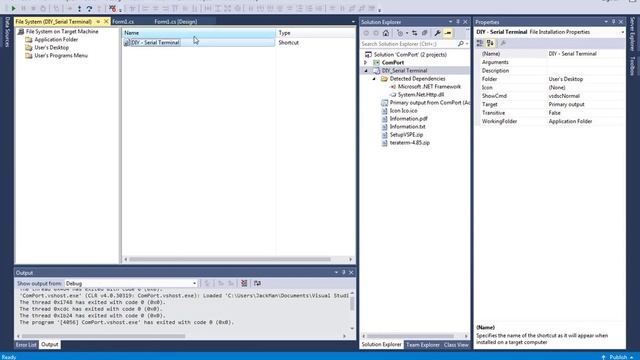Open Solution Explorer search options dropdown
The height and width of the screenshot is (360, 640).
467,44
